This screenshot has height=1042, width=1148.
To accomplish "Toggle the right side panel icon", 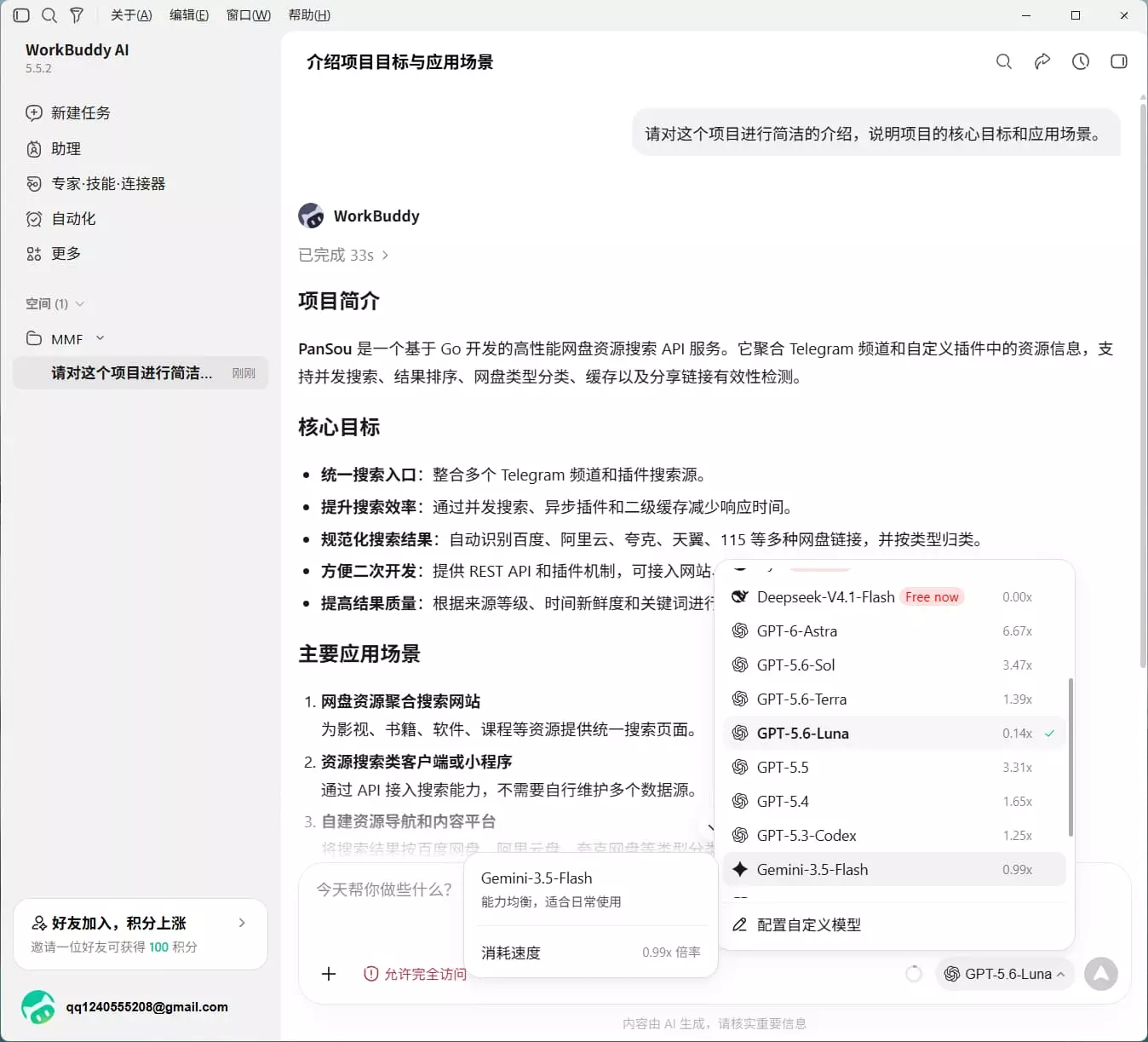I will [1119, 61].
